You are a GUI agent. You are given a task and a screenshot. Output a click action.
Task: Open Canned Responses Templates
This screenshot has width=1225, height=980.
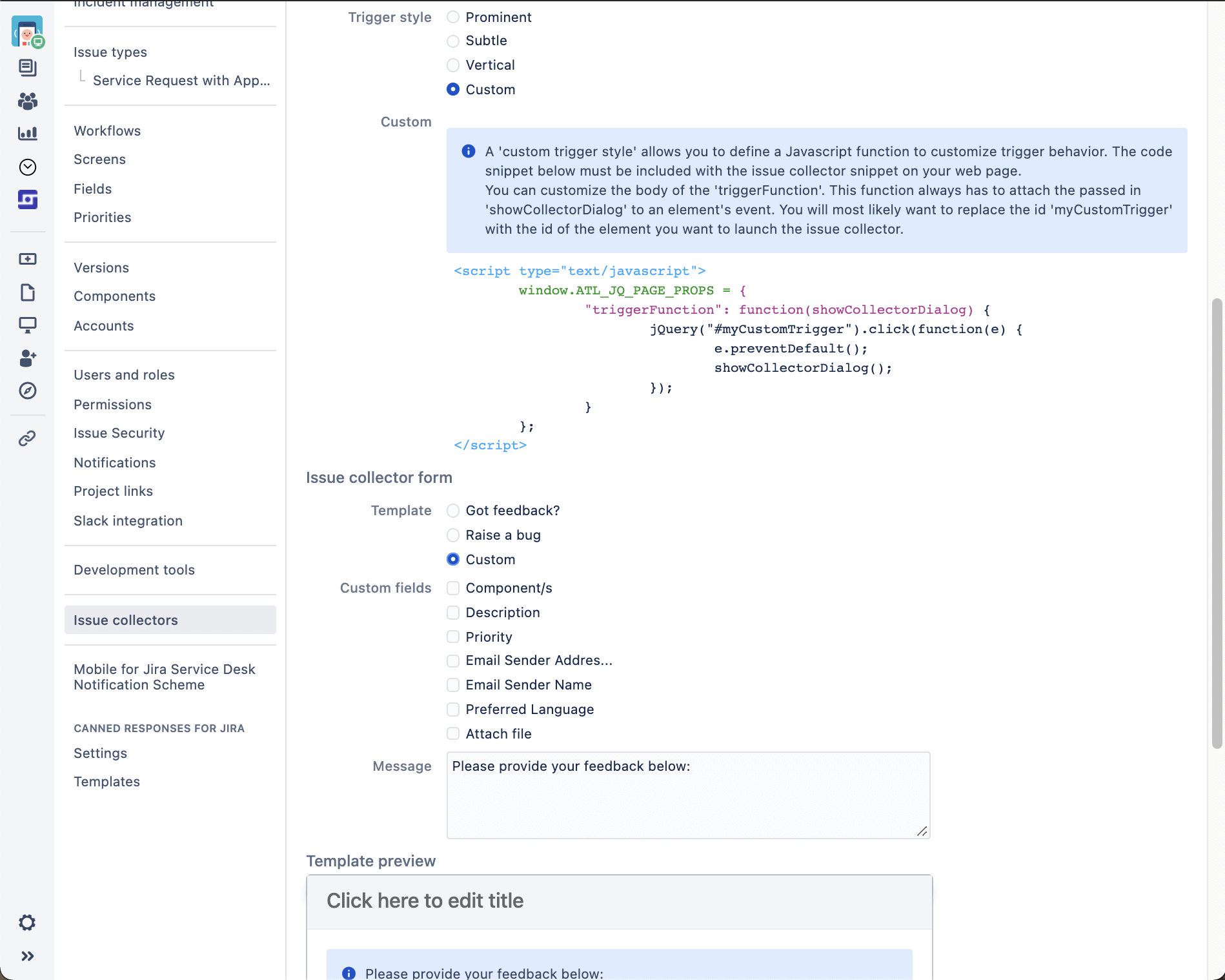[107, 782]
